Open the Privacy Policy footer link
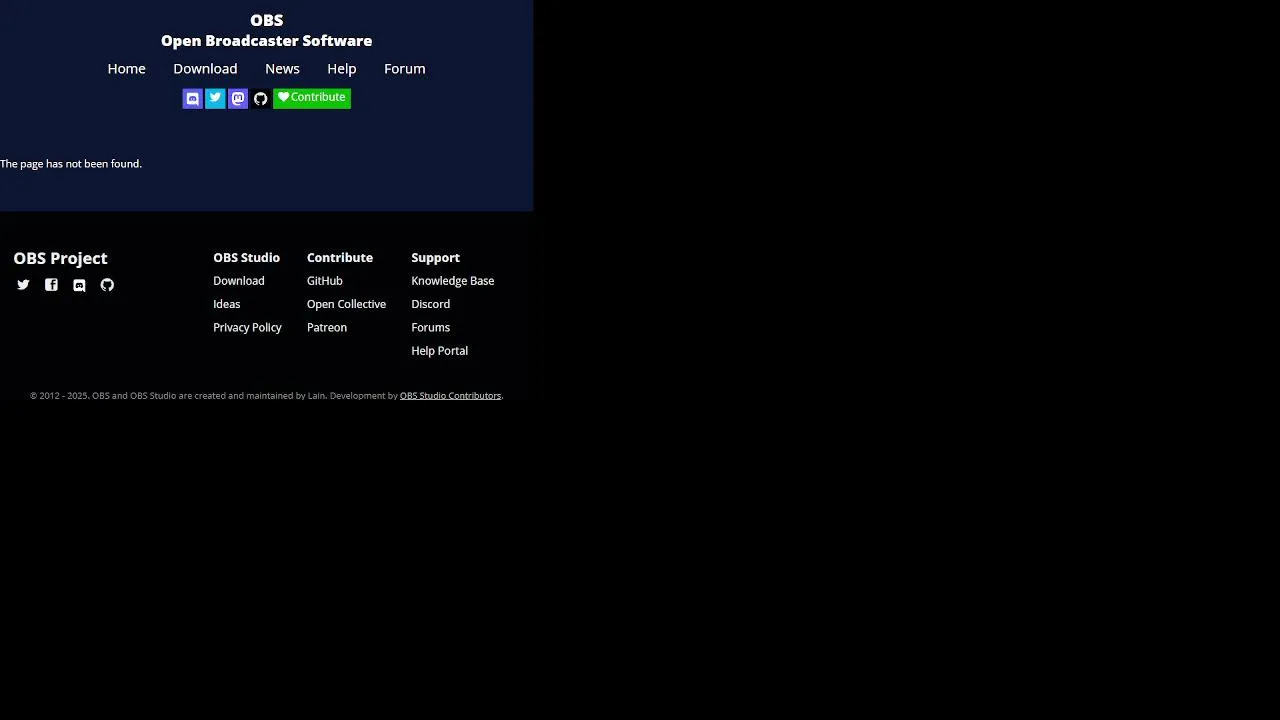The image size is (1280, 720). pos(247,328)
